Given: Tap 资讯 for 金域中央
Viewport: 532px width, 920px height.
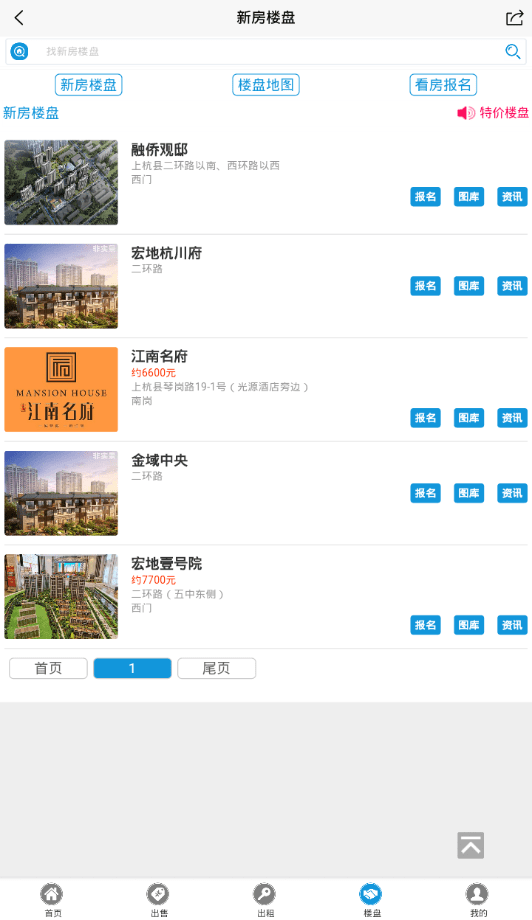Looking at the screenshot, I should coord(512,493).
